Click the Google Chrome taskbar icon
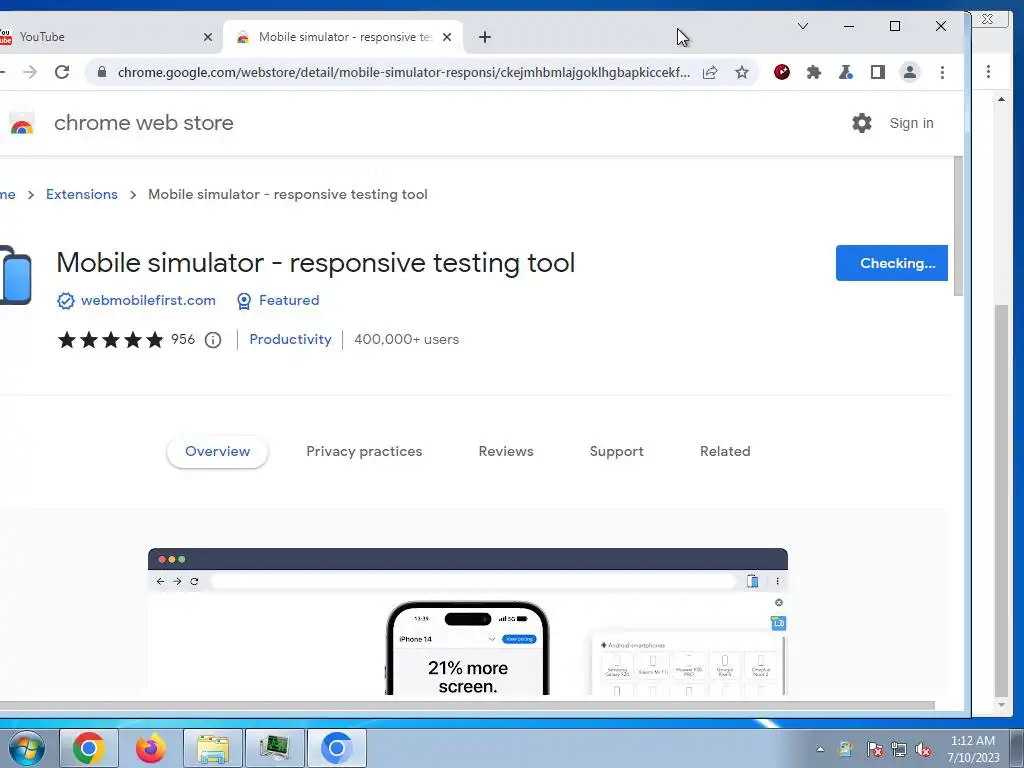1024x768 pixels. (89, 748)
